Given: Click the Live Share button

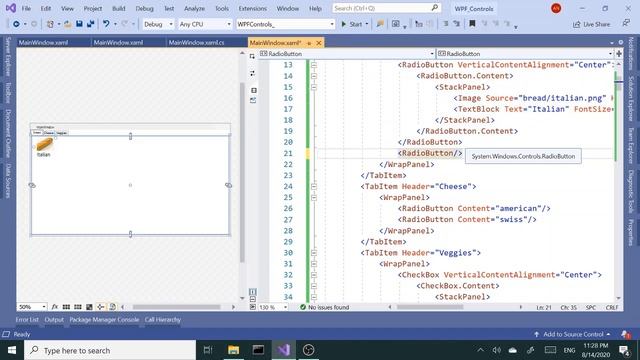Looking at the screenshot, I should pos(591,24).
